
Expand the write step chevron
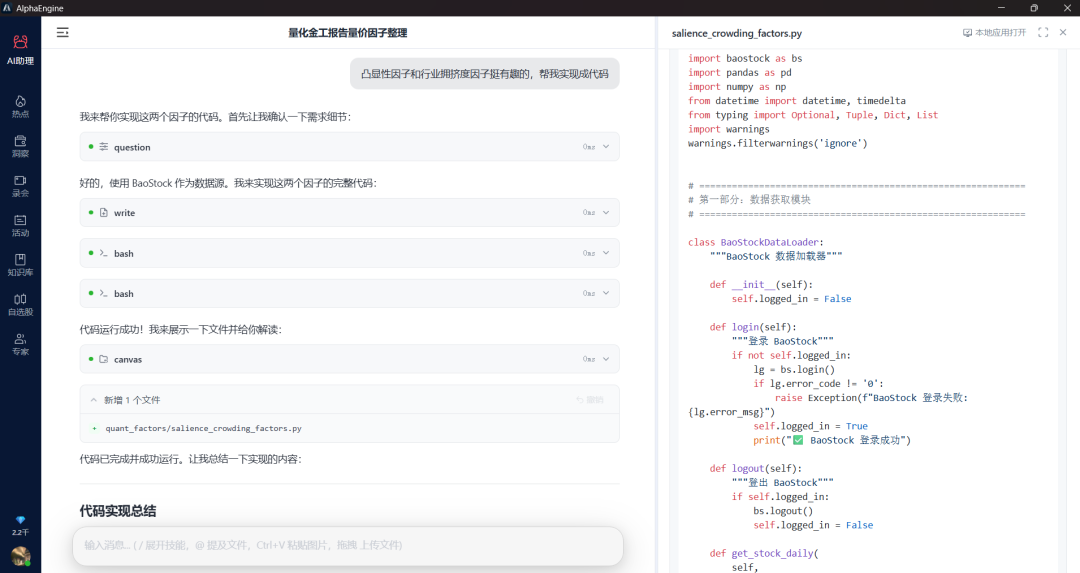pos(606,213)
